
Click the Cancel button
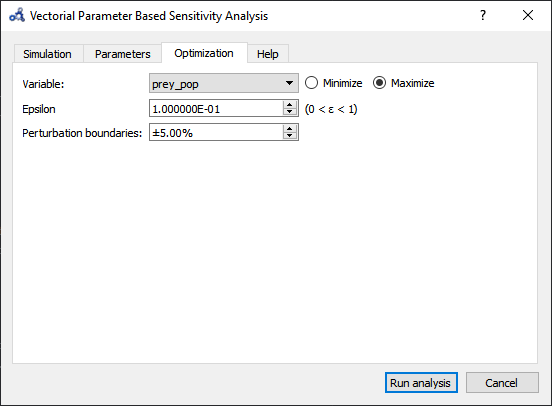[502, 382]
